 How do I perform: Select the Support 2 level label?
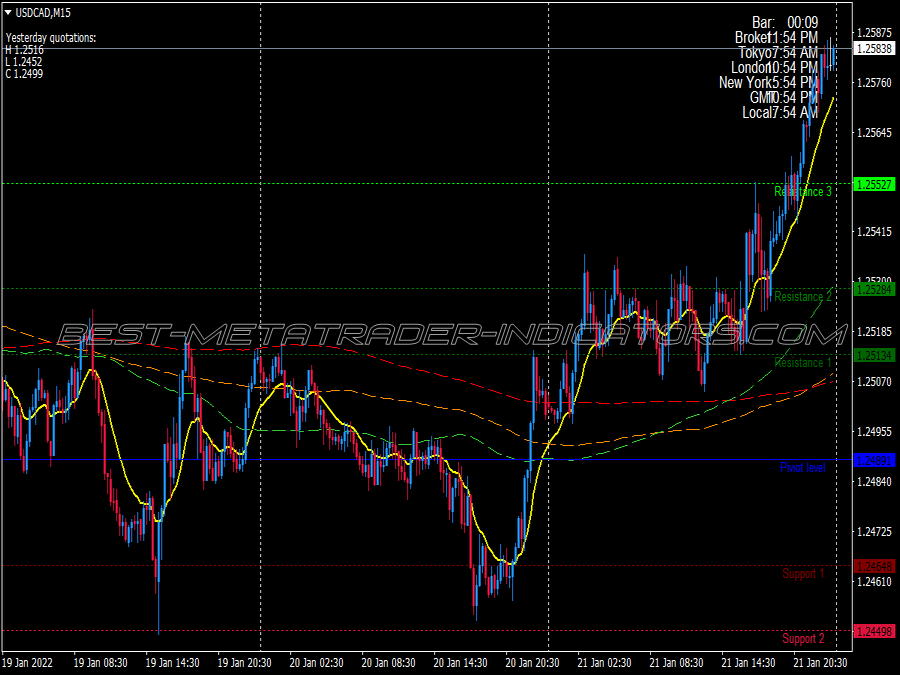click(803, 639)
